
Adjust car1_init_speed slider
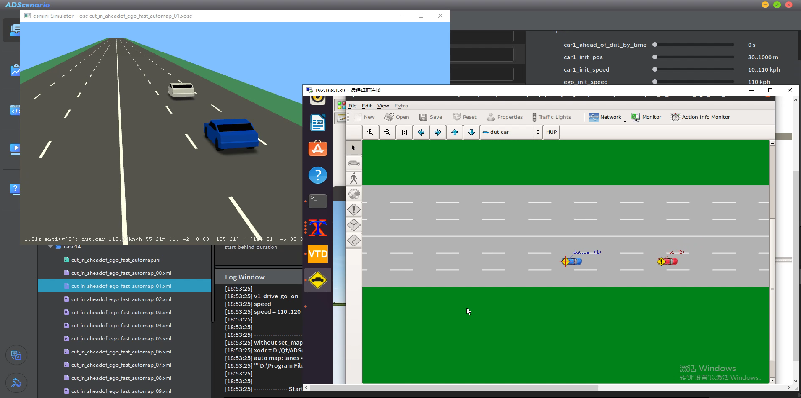coord(694,69)
